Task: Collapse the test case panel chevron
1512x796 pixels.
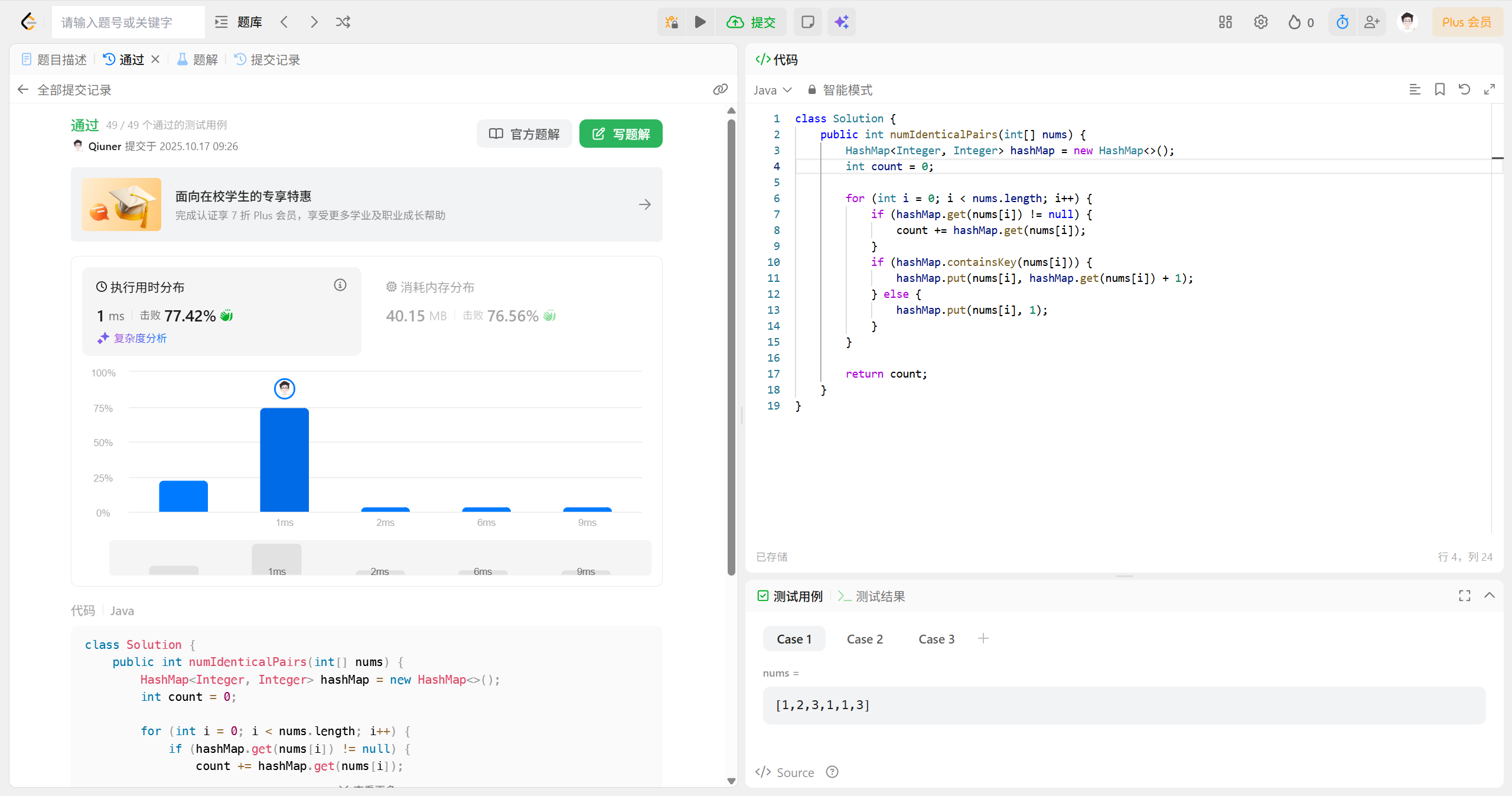Action: pos(1489,596)
